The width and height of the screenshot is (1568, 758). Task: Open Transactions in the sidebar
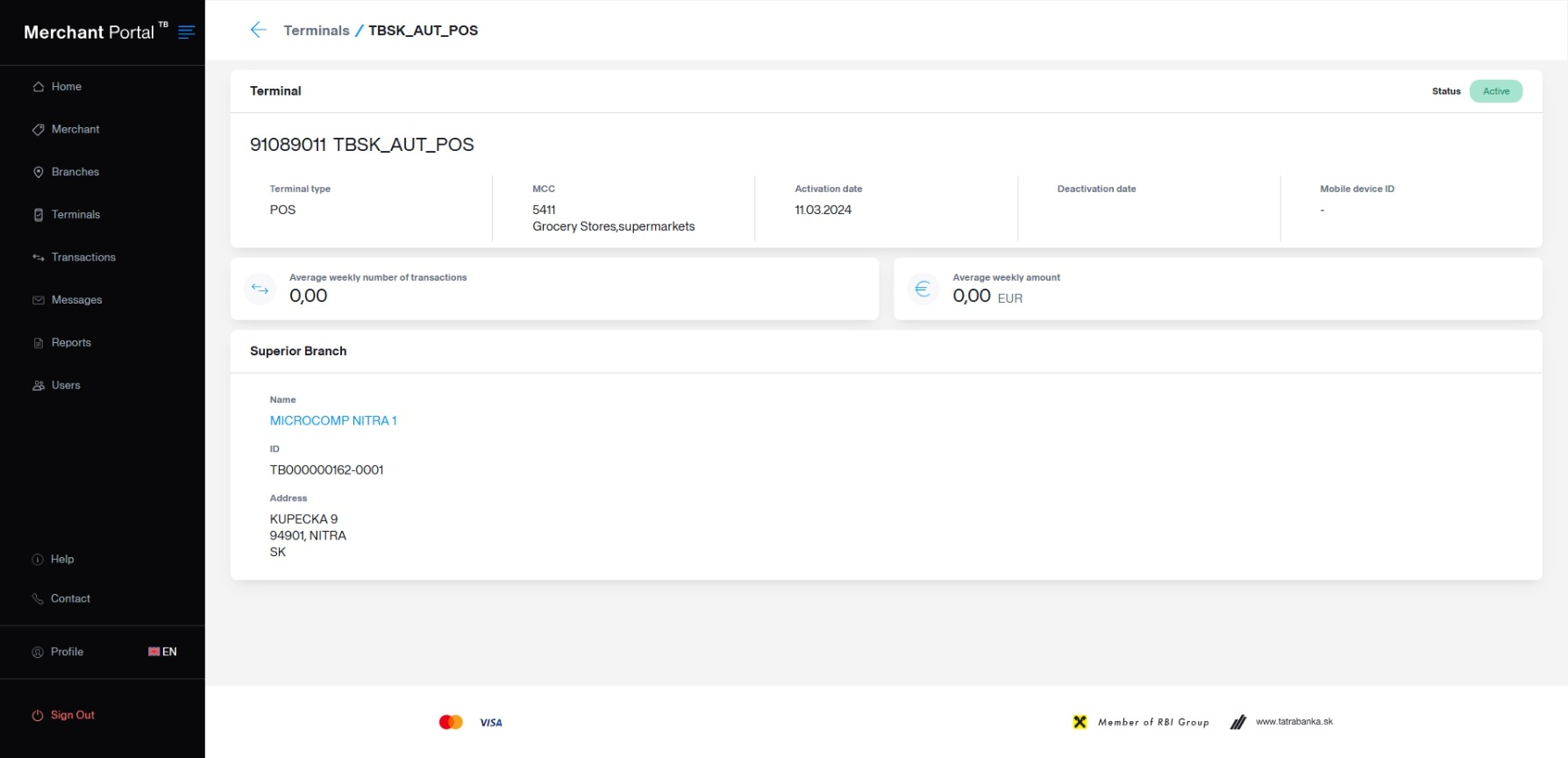click(x=83, y=257)
